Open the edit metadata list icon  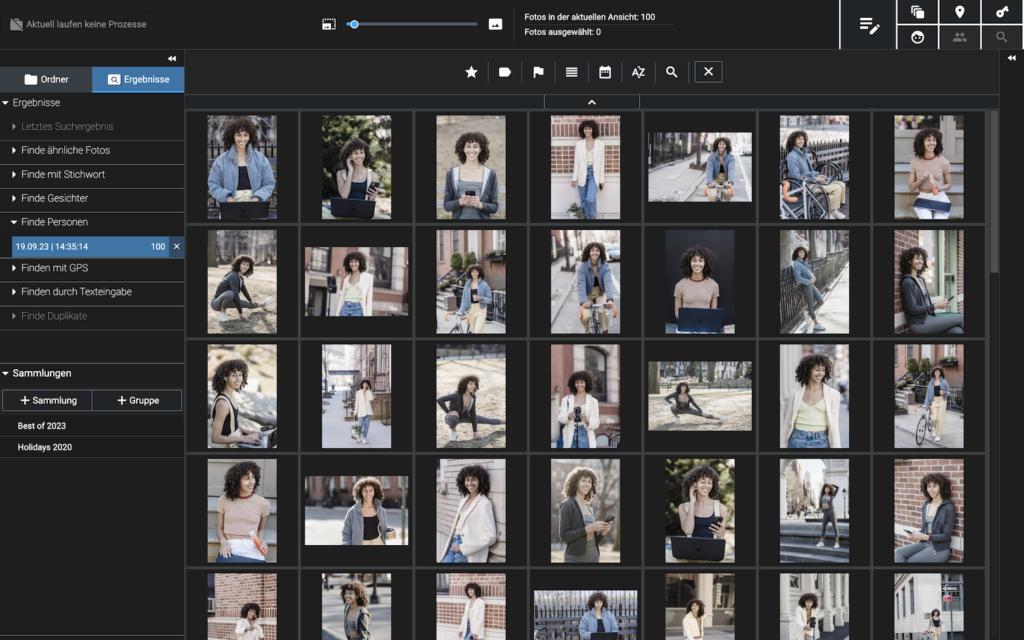[x=869, y=26]
